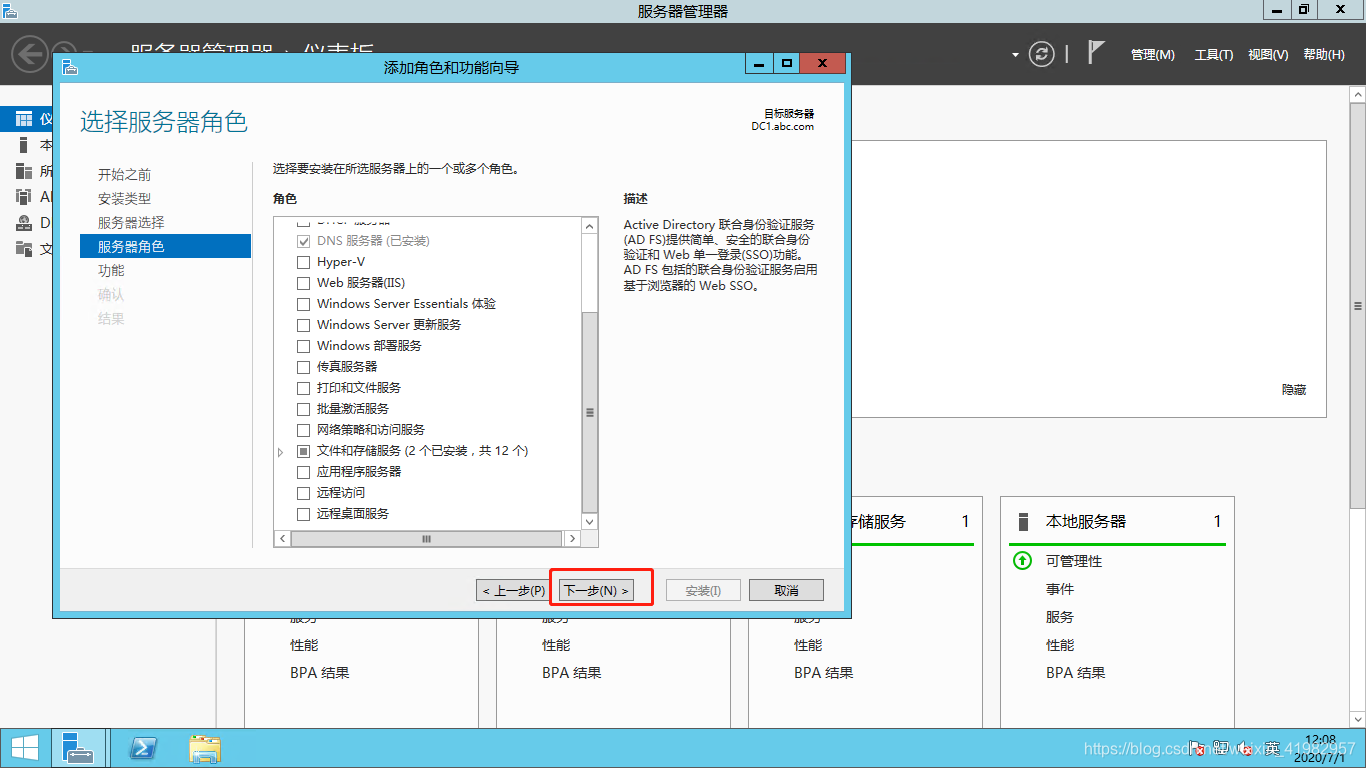
Task: Click 下一步(N) button
Action: tap(597, 590)
